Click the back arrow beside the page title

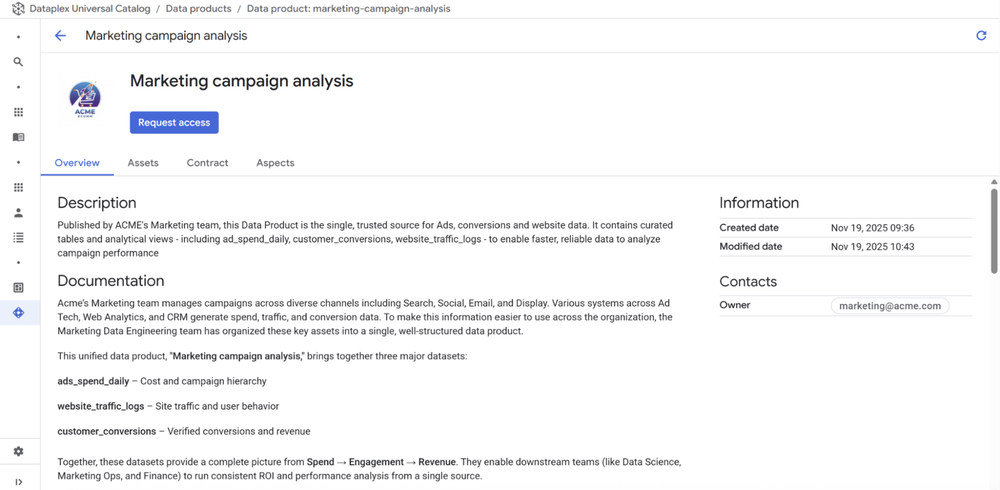pos(60,36)
